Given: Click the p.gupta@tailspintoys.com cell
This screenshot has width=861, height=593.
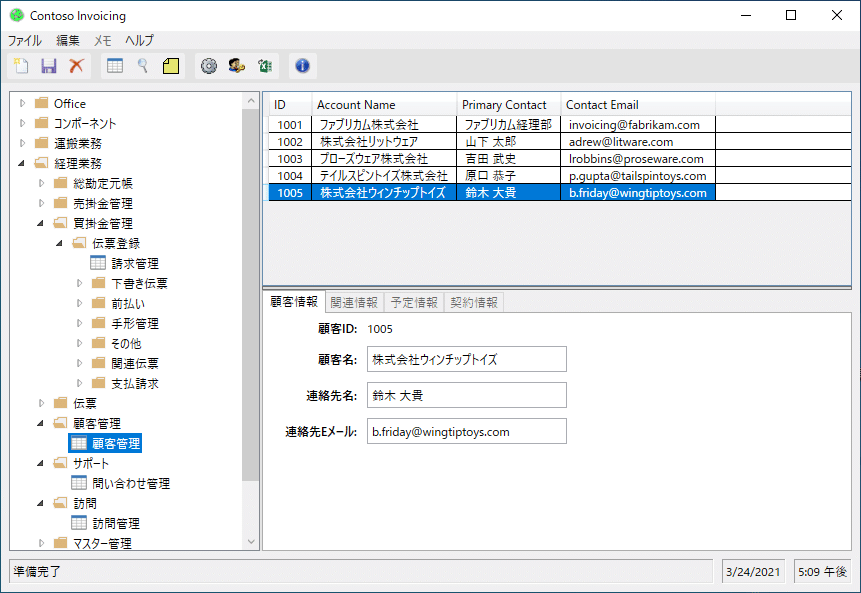Looking at the screenshot, I should [638, 176].
